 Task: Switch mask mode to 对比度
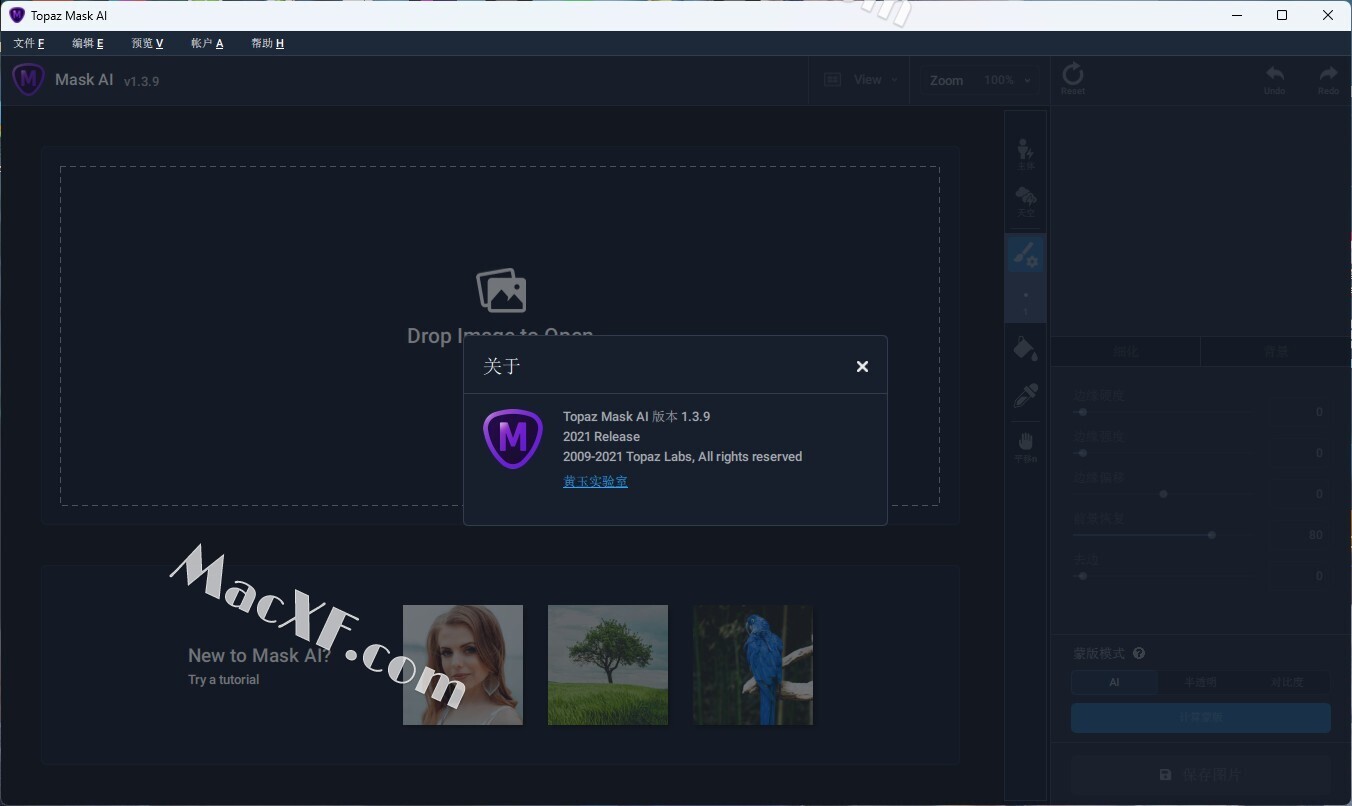1287,682
